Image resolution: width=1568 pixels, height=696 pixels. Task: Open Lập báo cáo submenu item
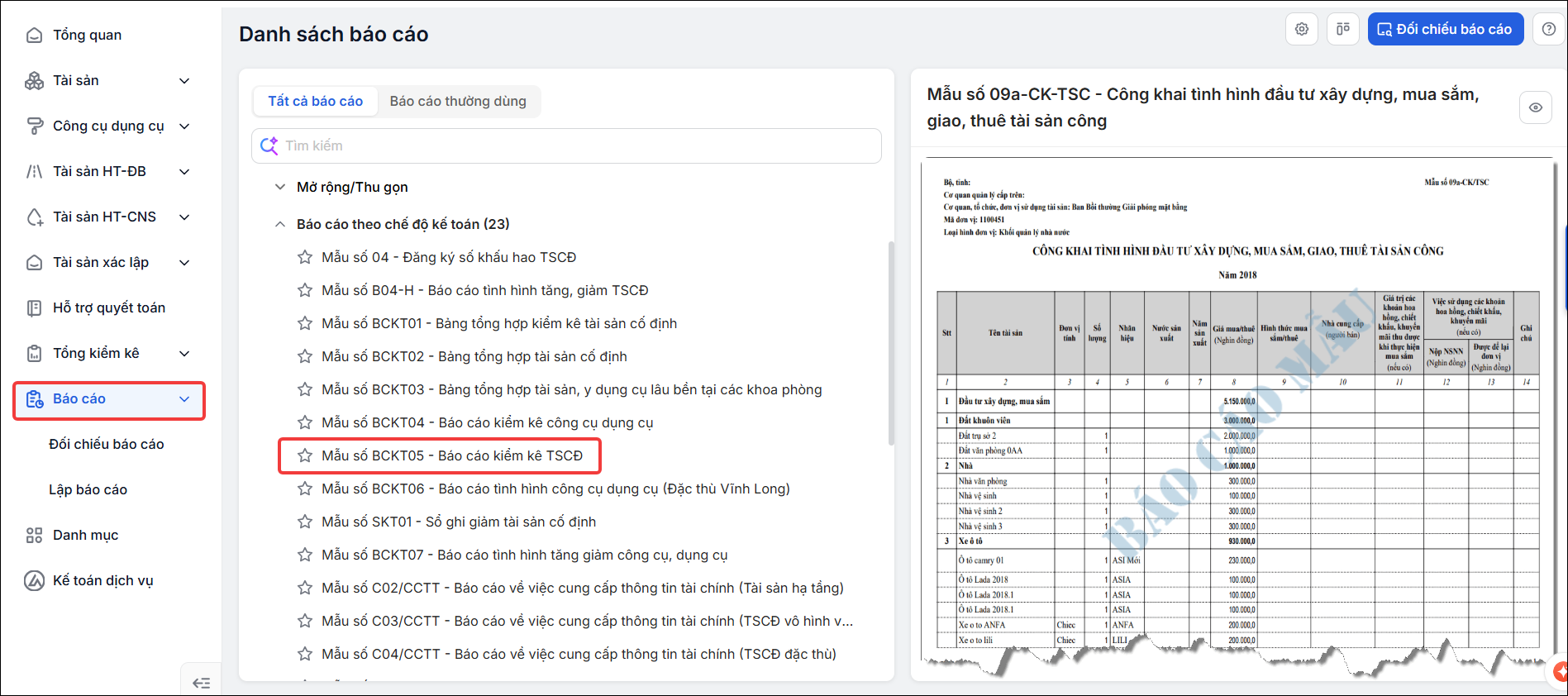point(88,489)
